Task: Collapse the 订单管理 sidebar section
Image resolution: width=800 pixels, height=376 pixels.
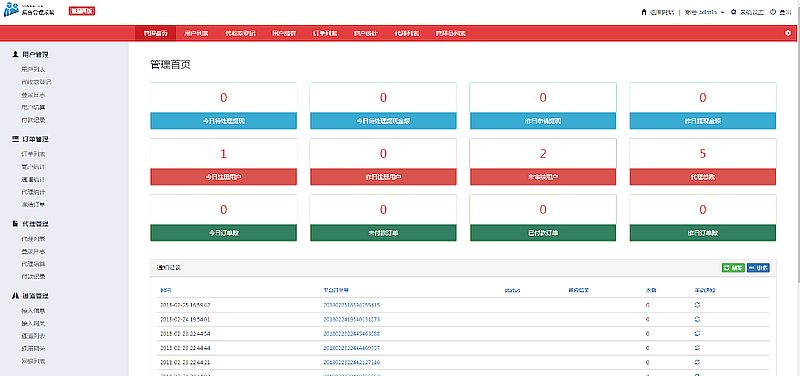Action: pyautogui.click(x=35, y=139)
